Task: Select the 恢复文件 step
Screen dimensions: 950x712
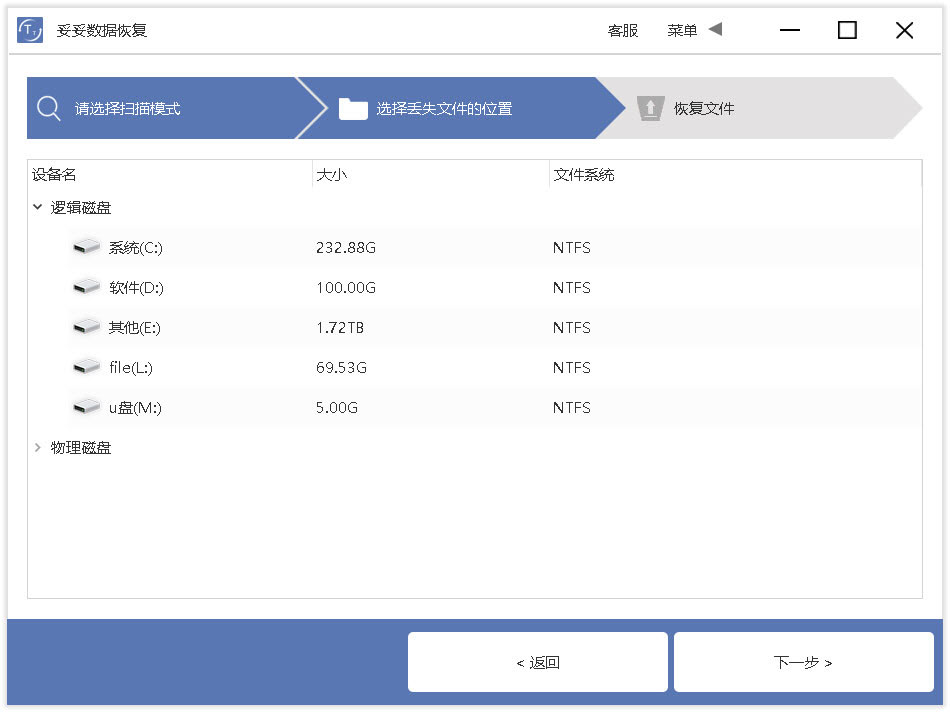Action: (x=760, y=108)
